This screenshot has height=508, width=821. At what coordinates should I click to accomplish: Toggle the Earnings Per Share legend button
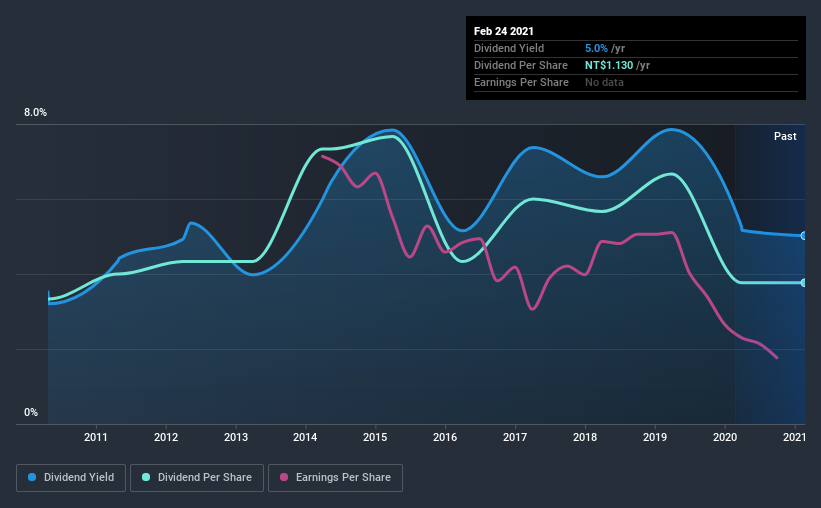click(x=335, y=478)
